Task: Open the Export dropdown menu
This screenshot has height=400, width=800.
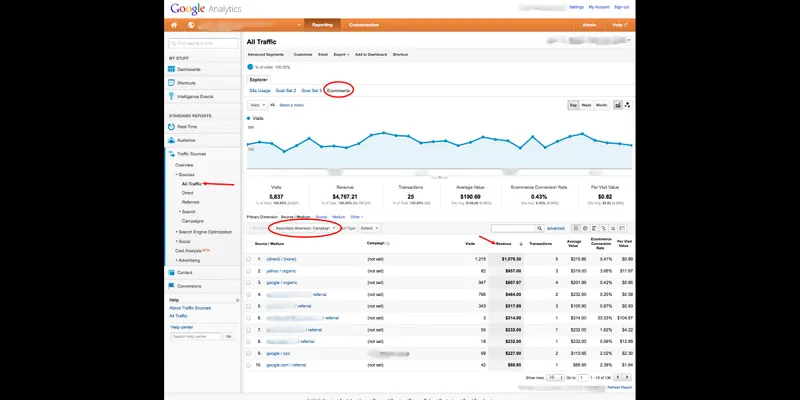Action: [341, 54]
